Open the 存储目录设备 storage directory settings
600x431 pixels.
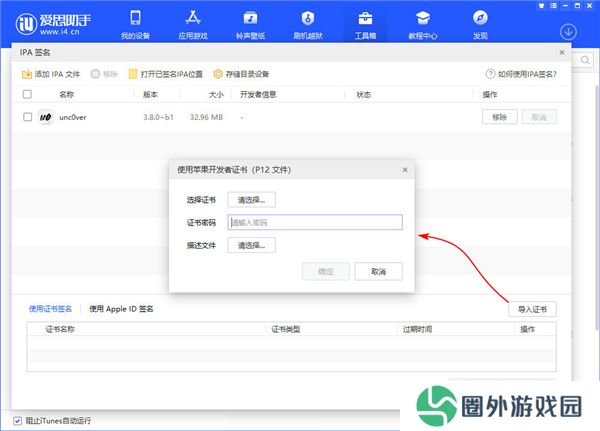[x=241, y=74]
